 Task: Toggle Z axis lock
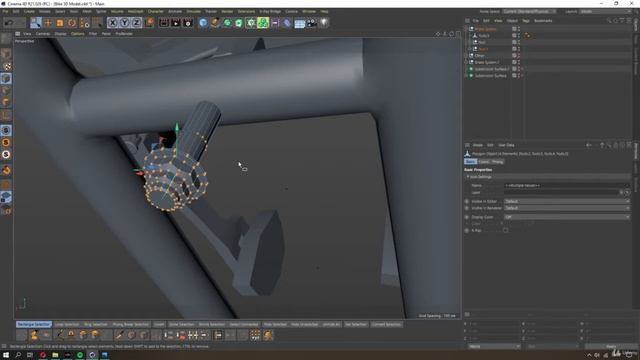pyautogui.click(x=136, y=23)
